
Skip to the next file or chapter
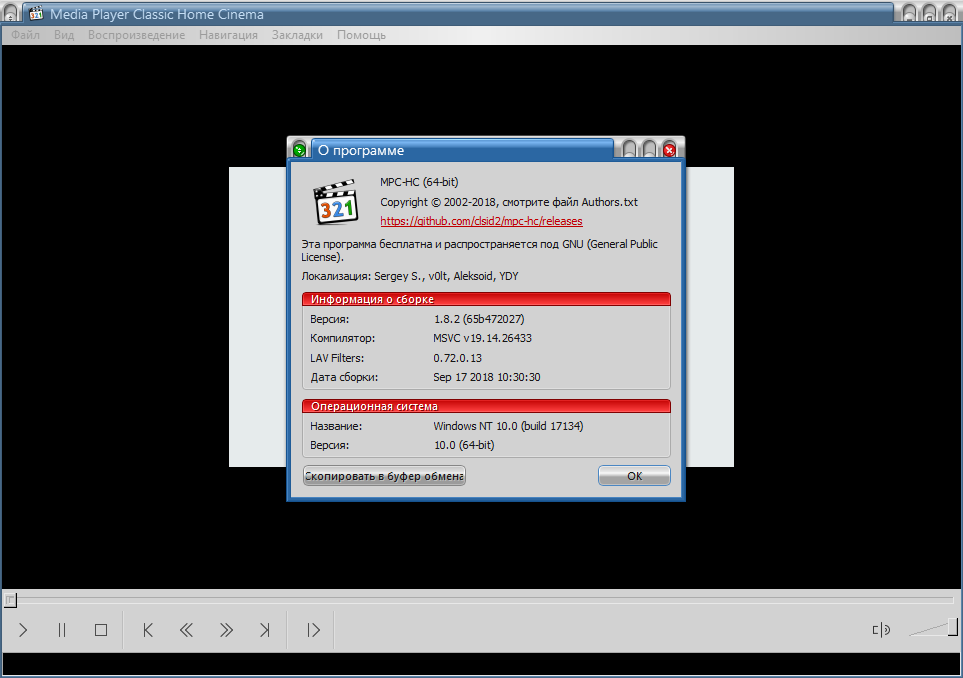265,629
